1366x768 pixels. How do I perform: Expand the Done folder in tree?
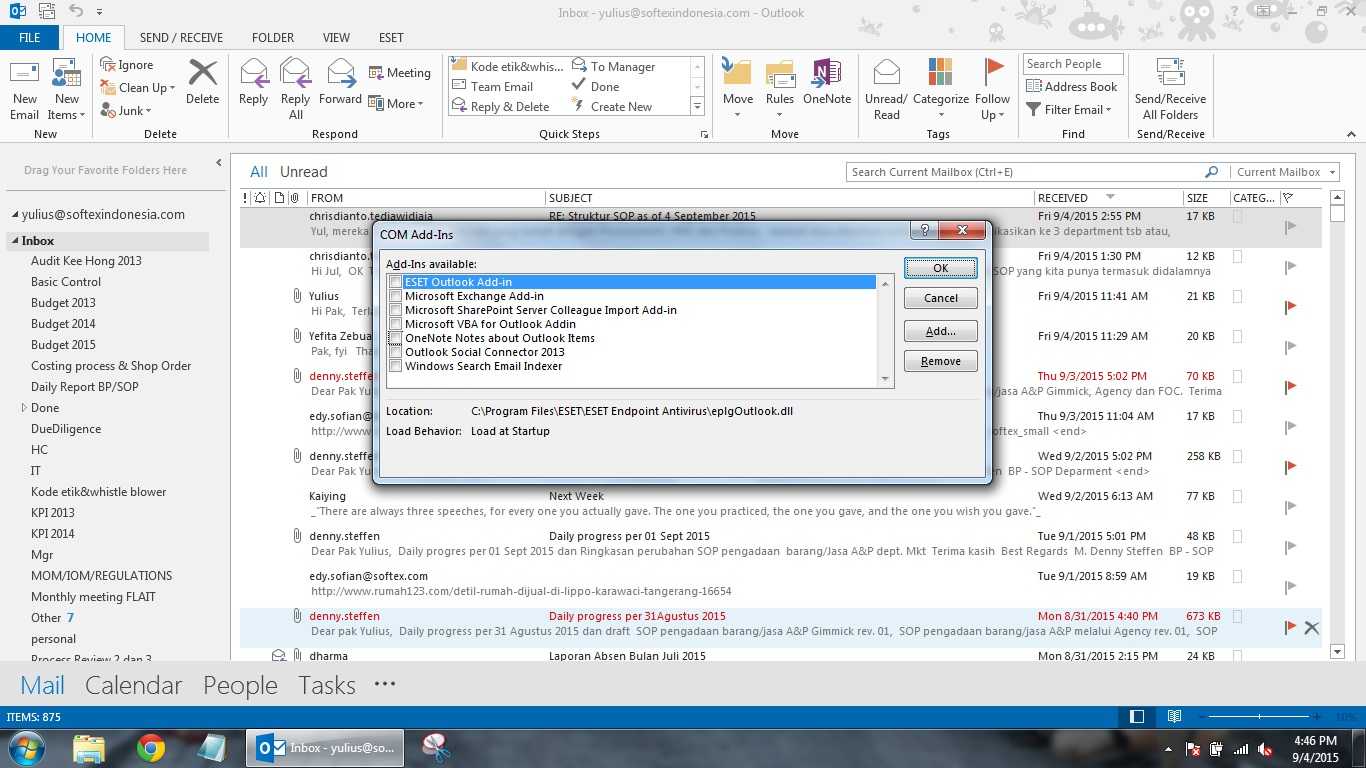pyautogui.click(x=24, y=408)
